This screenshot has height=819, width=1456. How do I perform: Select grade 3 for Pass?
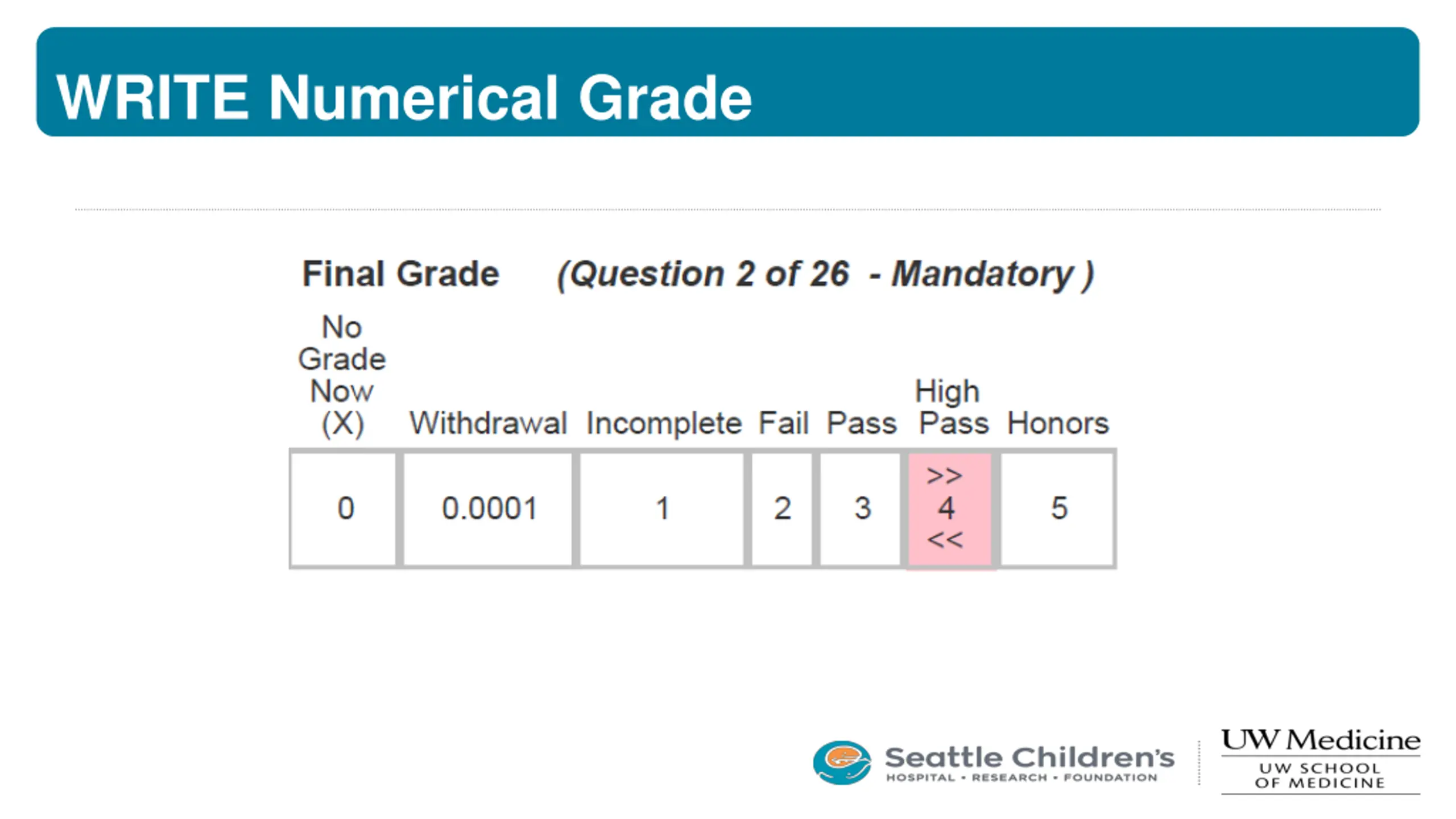point(861,508)
